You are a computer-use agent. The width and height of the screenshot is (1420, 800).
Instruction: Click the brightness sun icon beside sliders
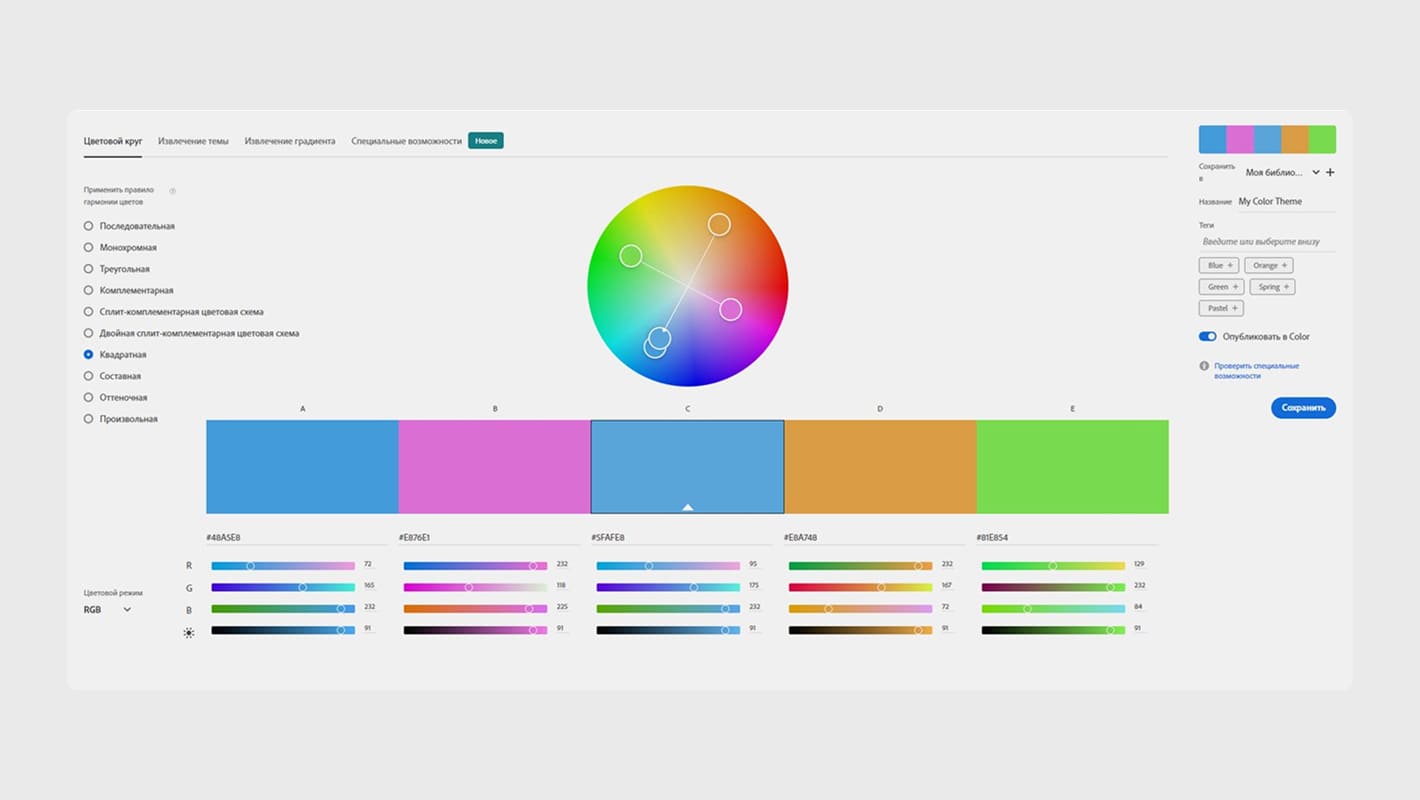point(189,632)
